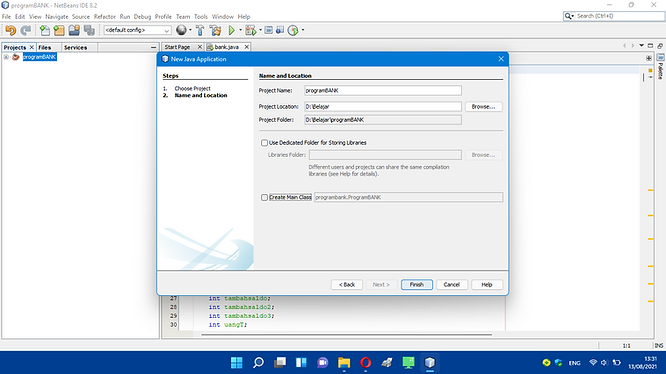
Task: Click the NetBeans icon on the taskbar
Action: (x=429, y=363)
